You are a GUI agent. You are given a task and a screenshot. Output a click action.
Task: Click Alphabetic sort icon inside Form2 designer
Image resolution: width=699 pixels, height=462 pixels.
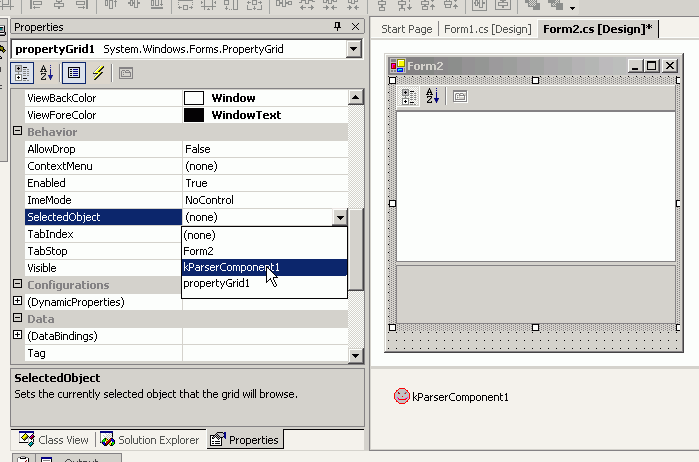(432, 97)
